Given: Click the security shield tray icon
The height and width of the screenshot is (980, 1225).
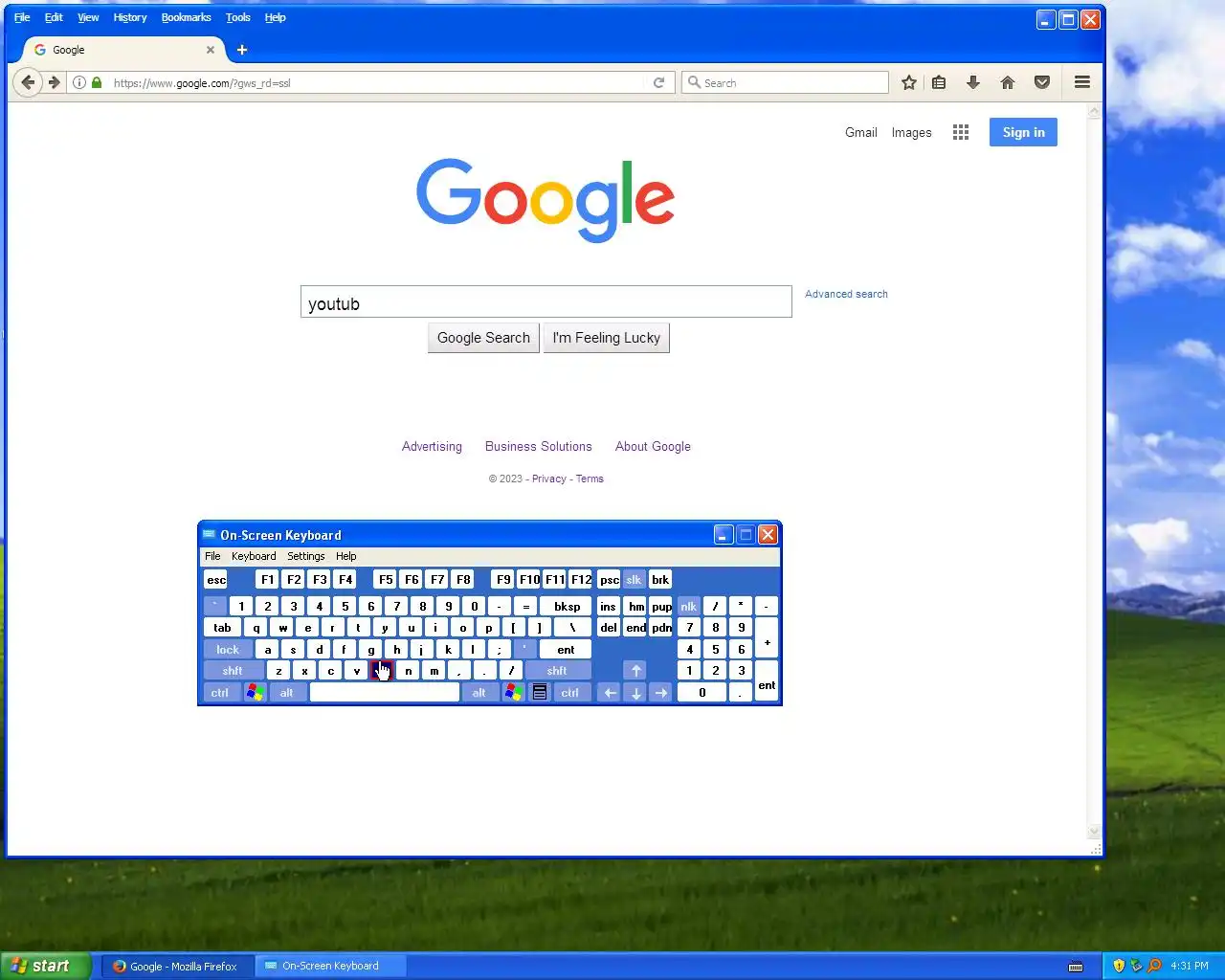Looking at the screenshot, I should (1119, 966).
